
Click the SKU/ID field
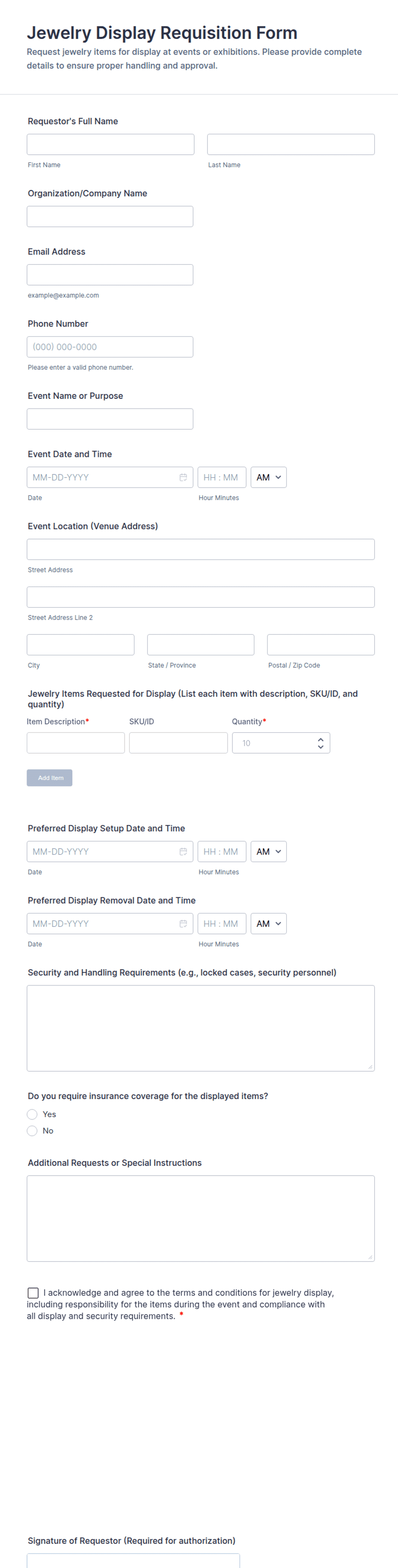pyautogui.click(x=178, y=743)
